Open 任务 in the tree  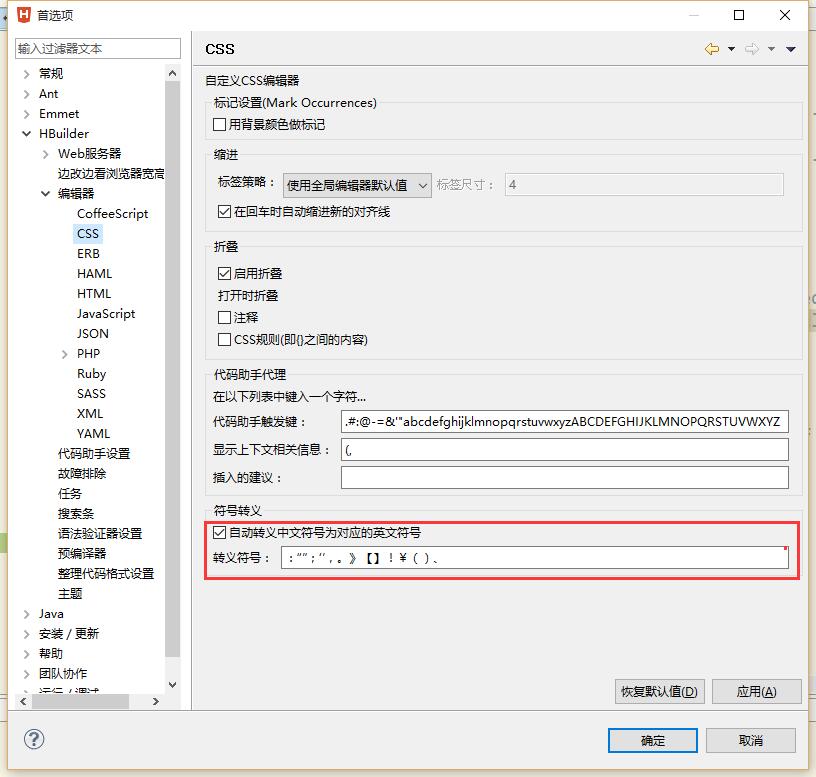pos(70,493)
